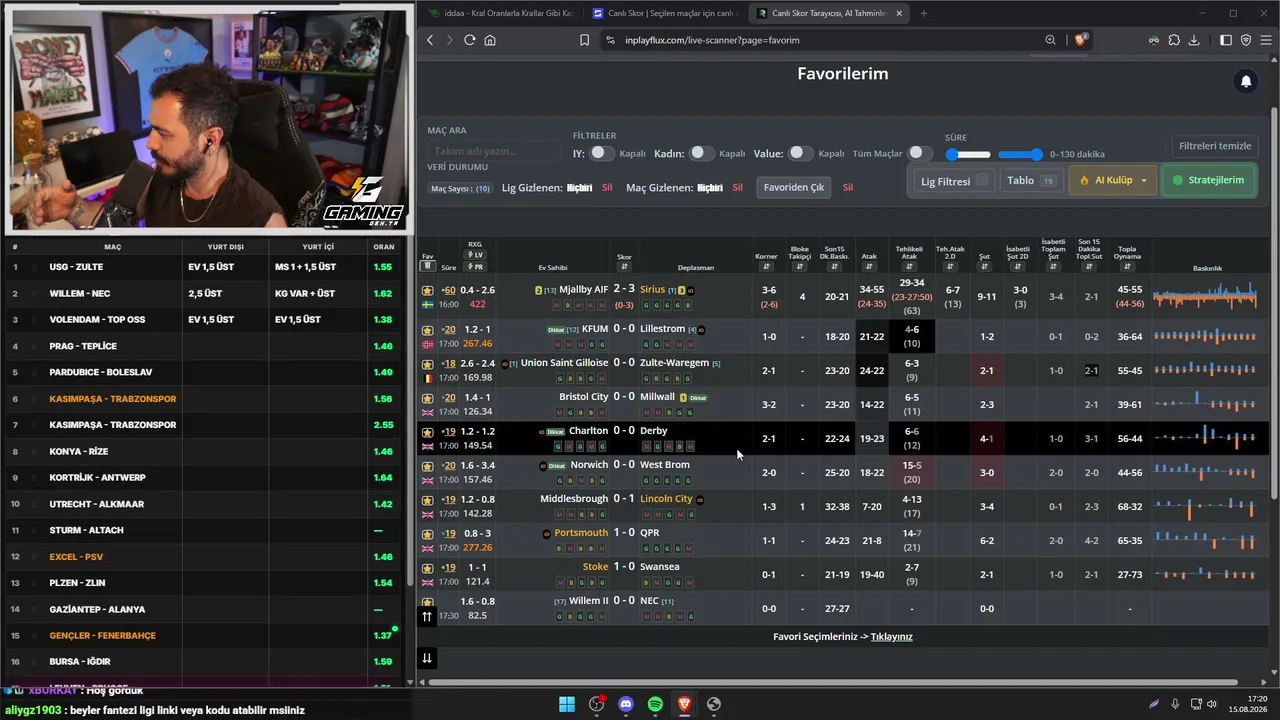Sort by Son15 Dk.Baskı column arrows
Viewport: 1280px width, 720px height.
pyautogui.click(x=834, y=267)
